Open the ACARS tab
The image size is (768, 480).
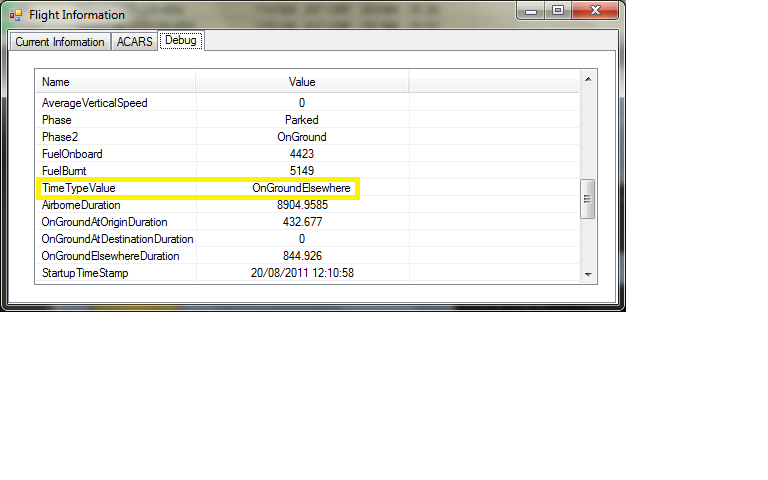point(134,42)
